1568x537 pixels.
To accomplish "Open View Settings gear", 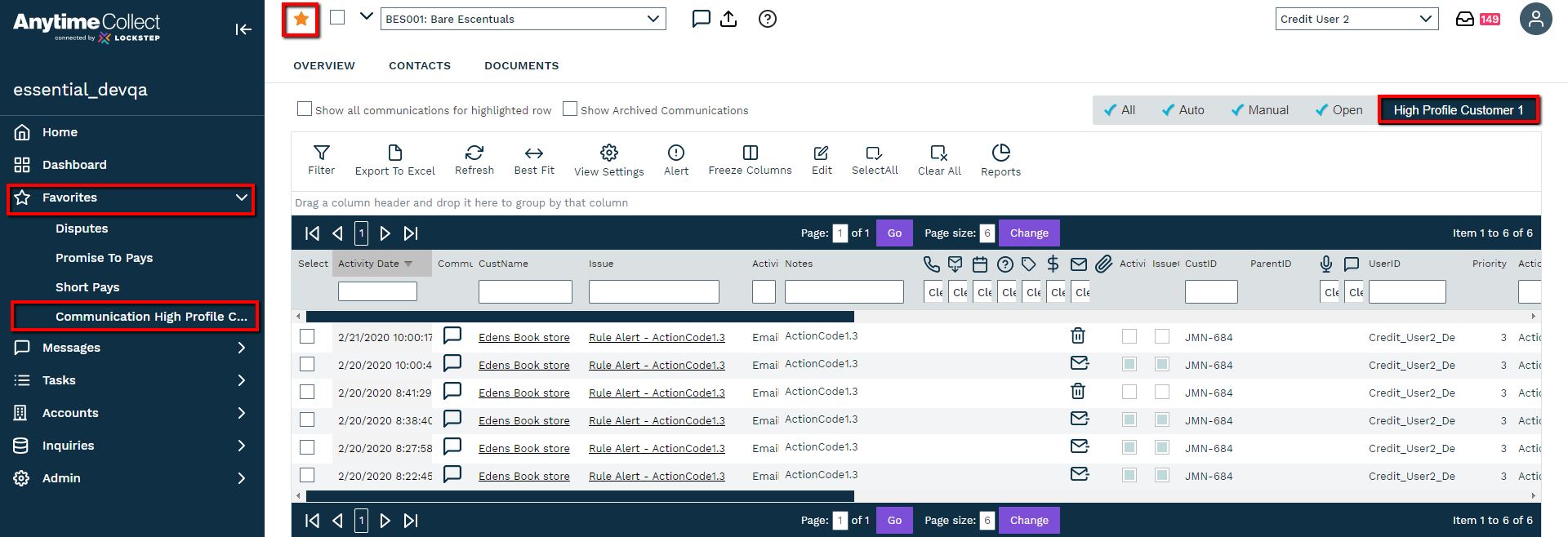I will pos(608,160).
